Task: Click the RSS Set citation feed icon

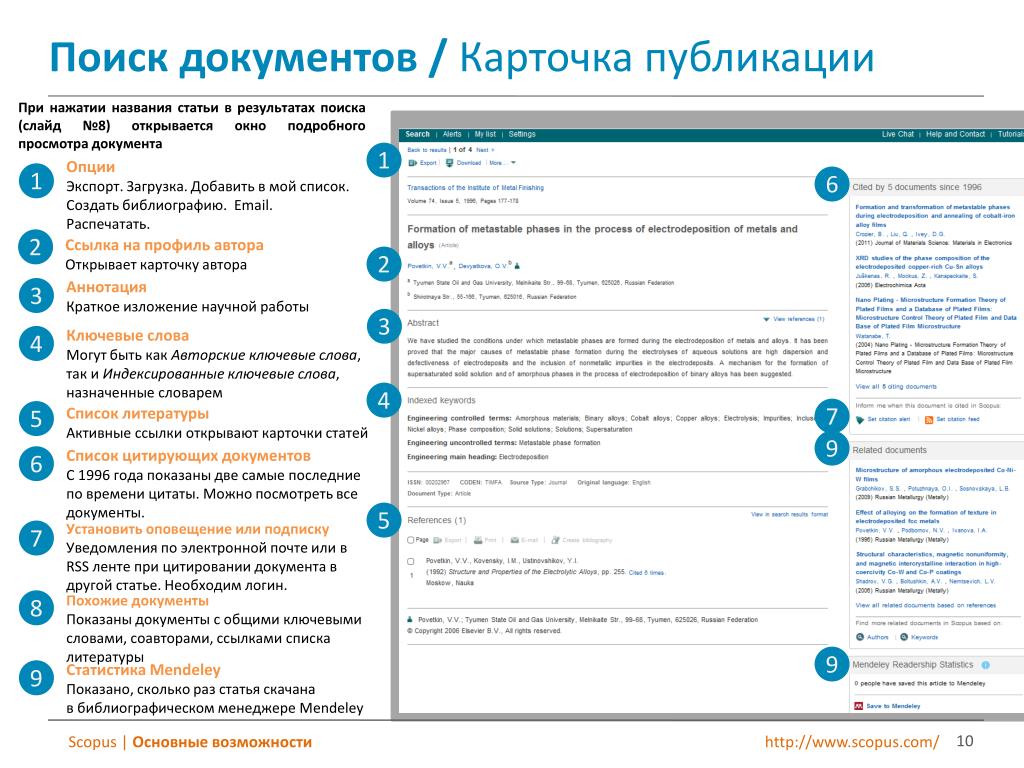Action: (x=929, y=419)
